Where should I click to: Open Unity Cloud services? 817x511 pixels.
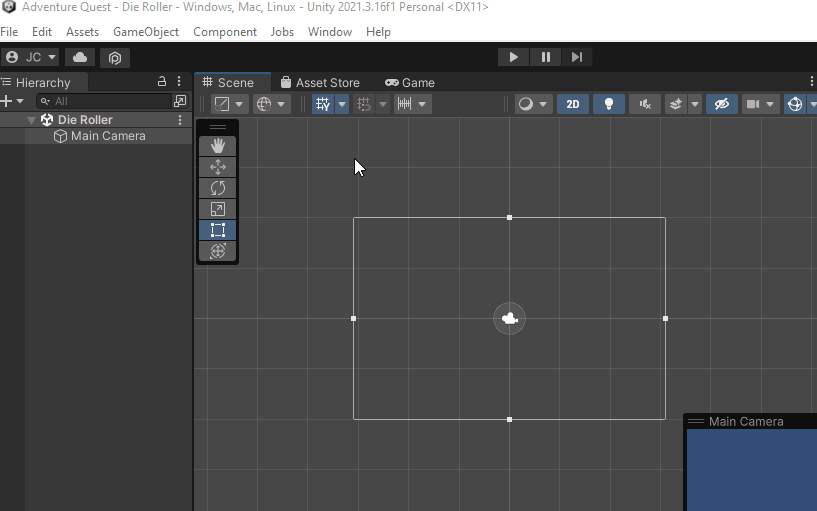(x=80, y=57)
